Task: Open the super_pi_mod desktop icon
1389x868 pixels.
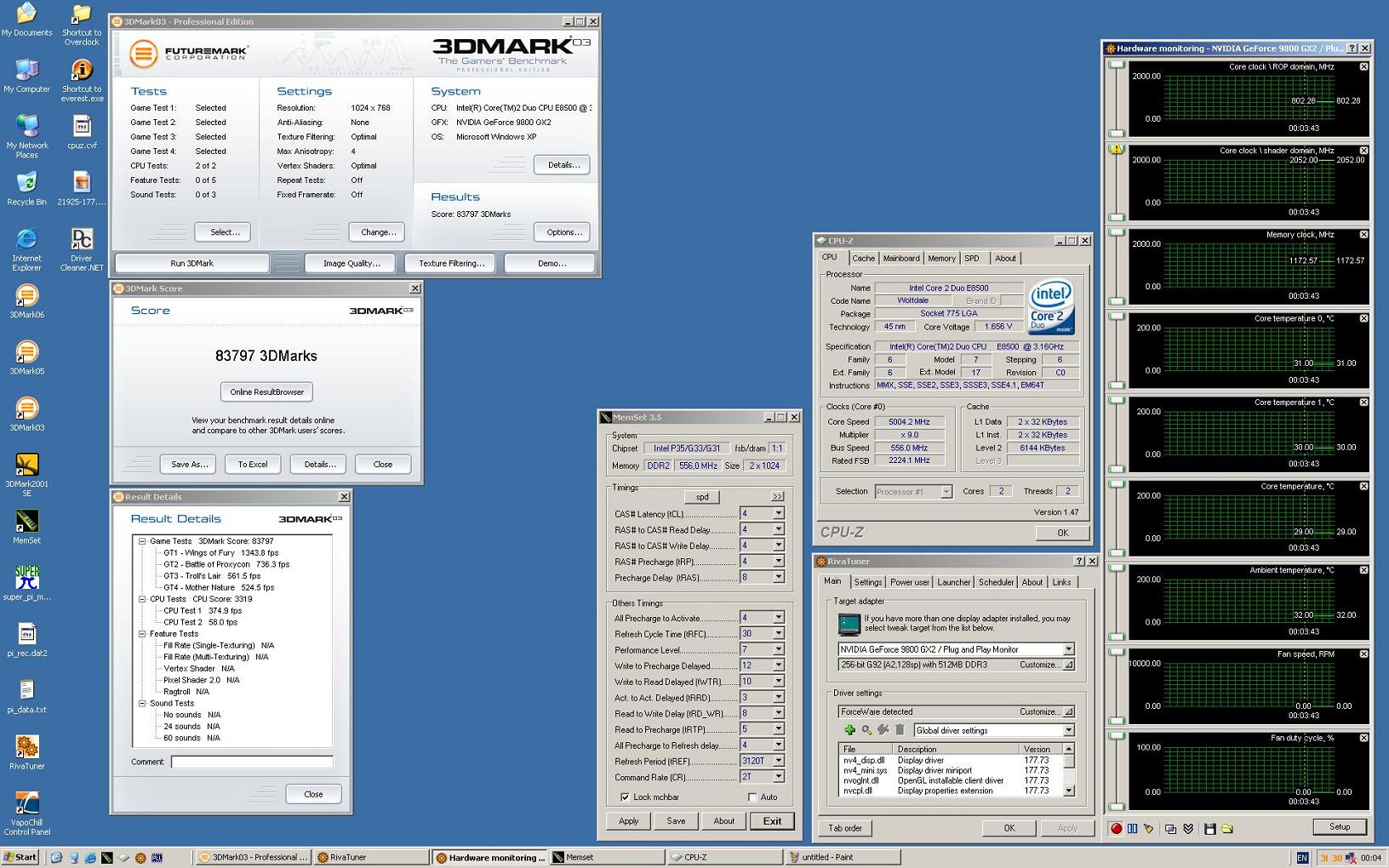Action: (26, 583)
